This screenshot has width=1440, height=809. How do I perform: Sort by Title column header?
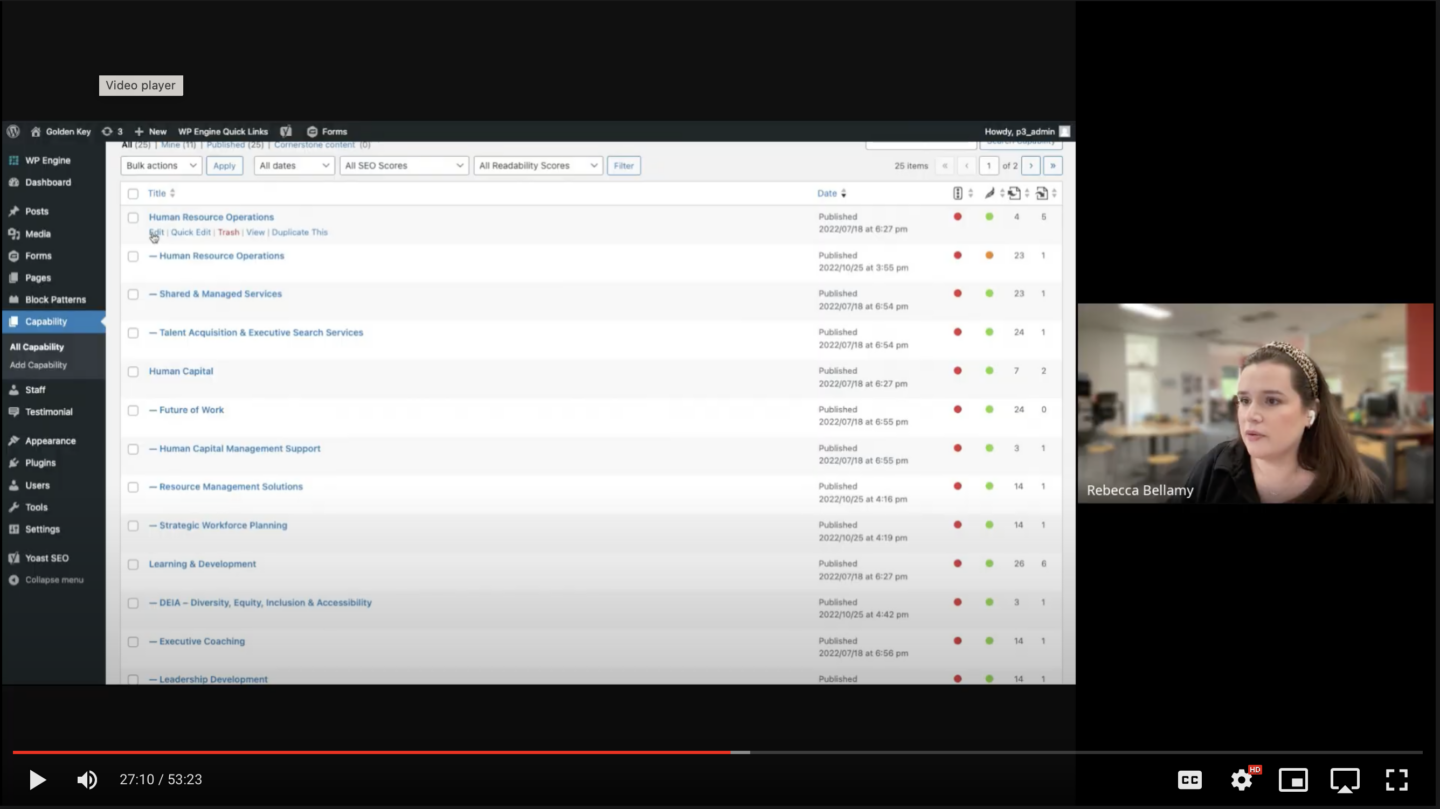click(161, 193)
